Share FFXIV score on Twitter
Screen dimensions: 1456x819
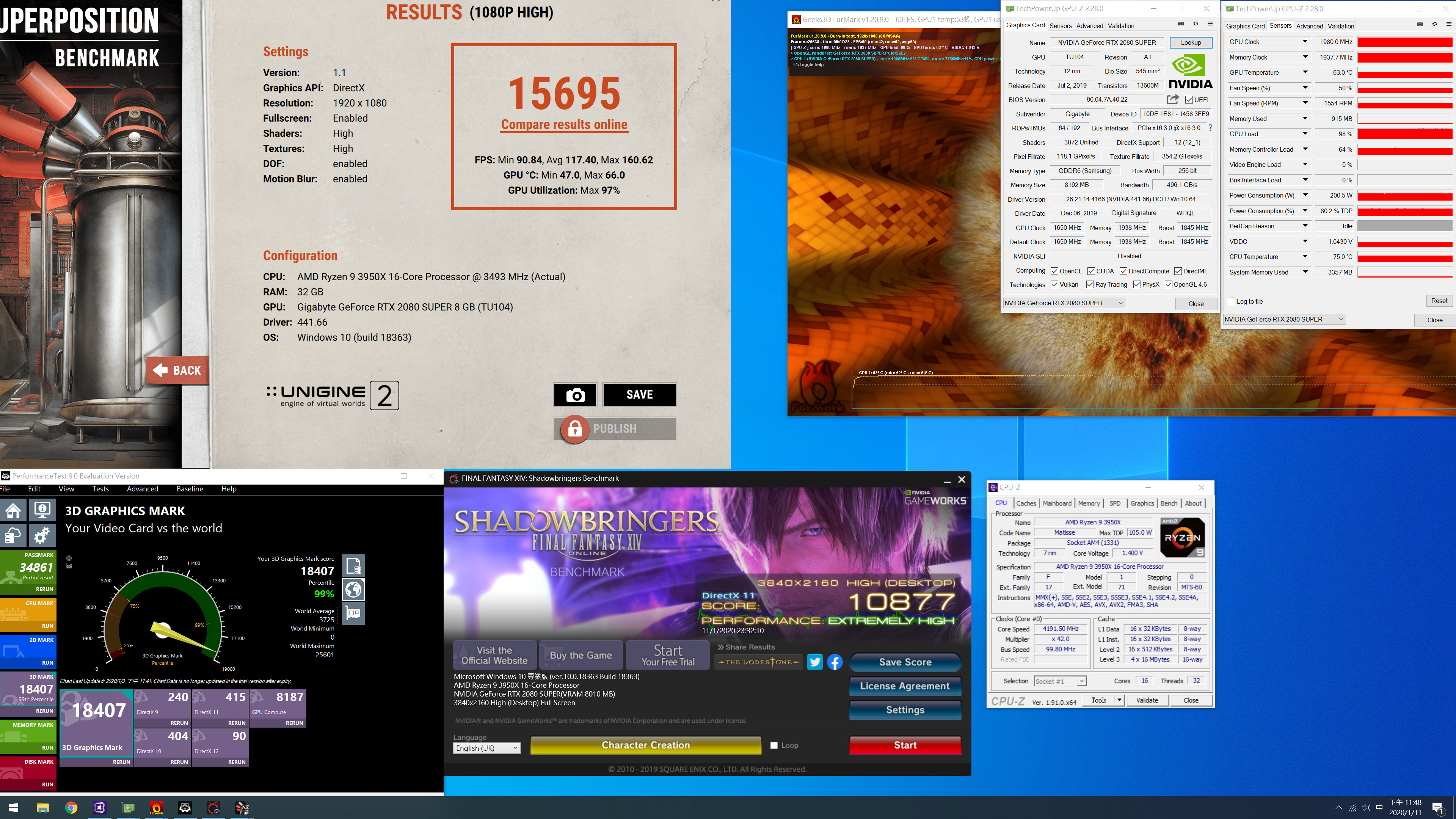click(x=814, y=662)
